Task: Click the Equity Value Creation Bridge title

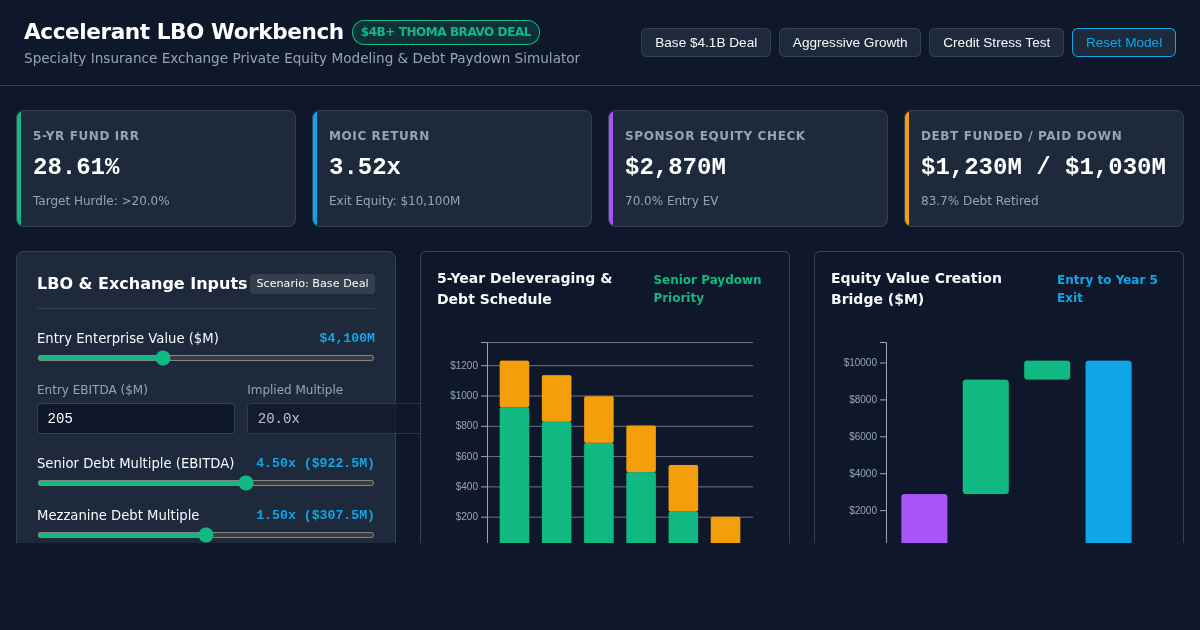Action: click(916, 288)
